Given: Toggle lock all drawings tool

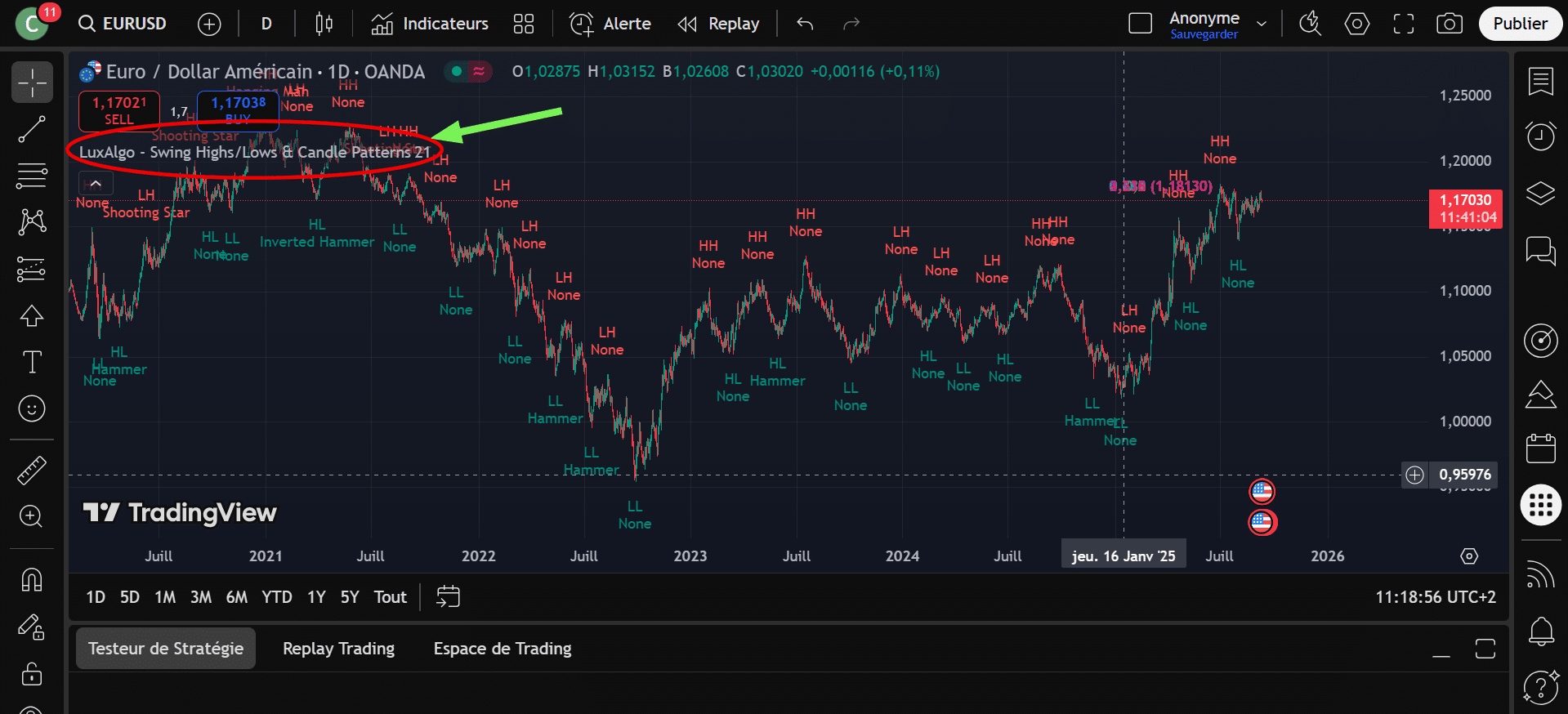Looking at the screenshot, I should (32, 674).
